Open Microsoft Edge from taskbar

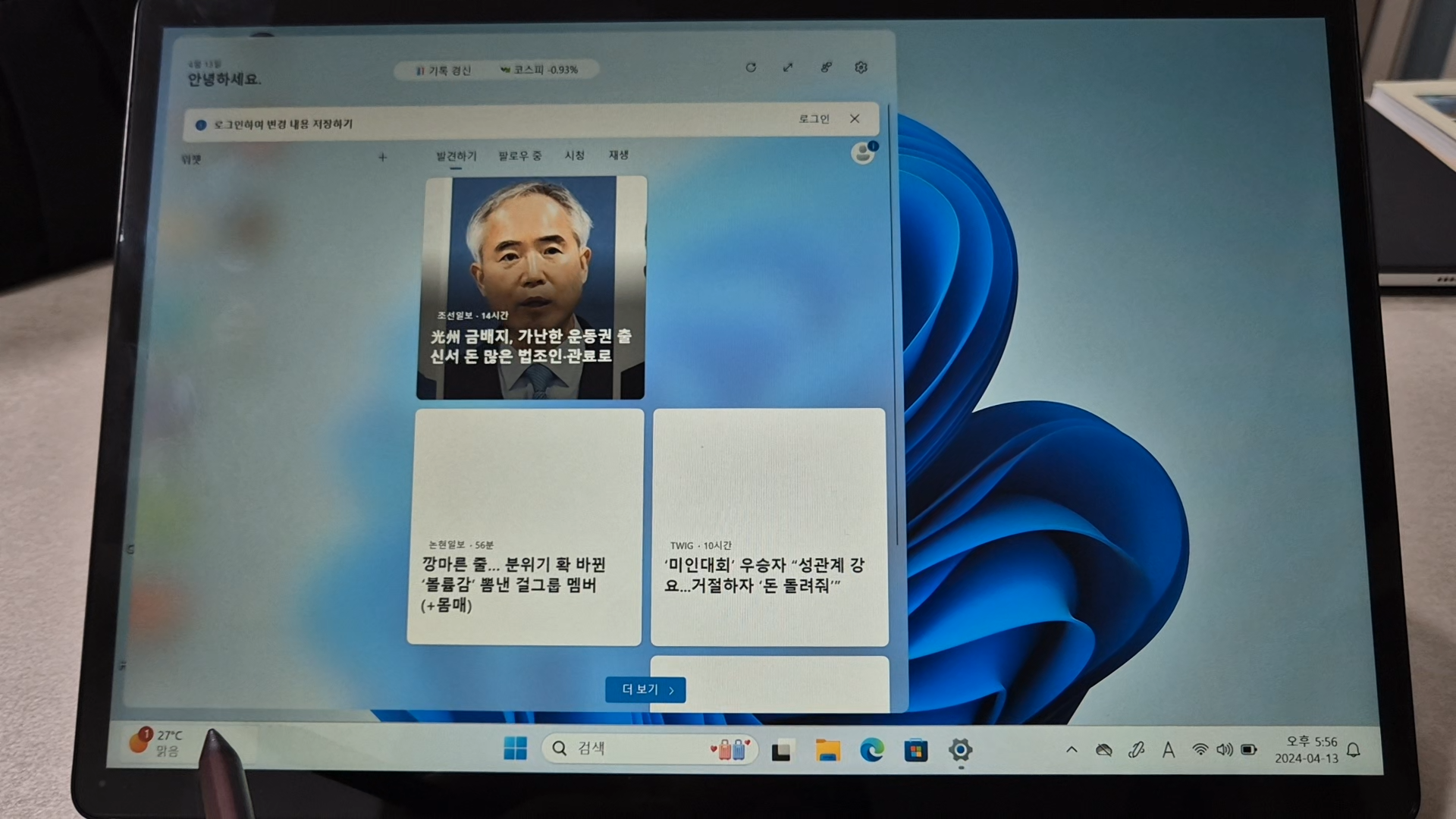click(872, 750)
